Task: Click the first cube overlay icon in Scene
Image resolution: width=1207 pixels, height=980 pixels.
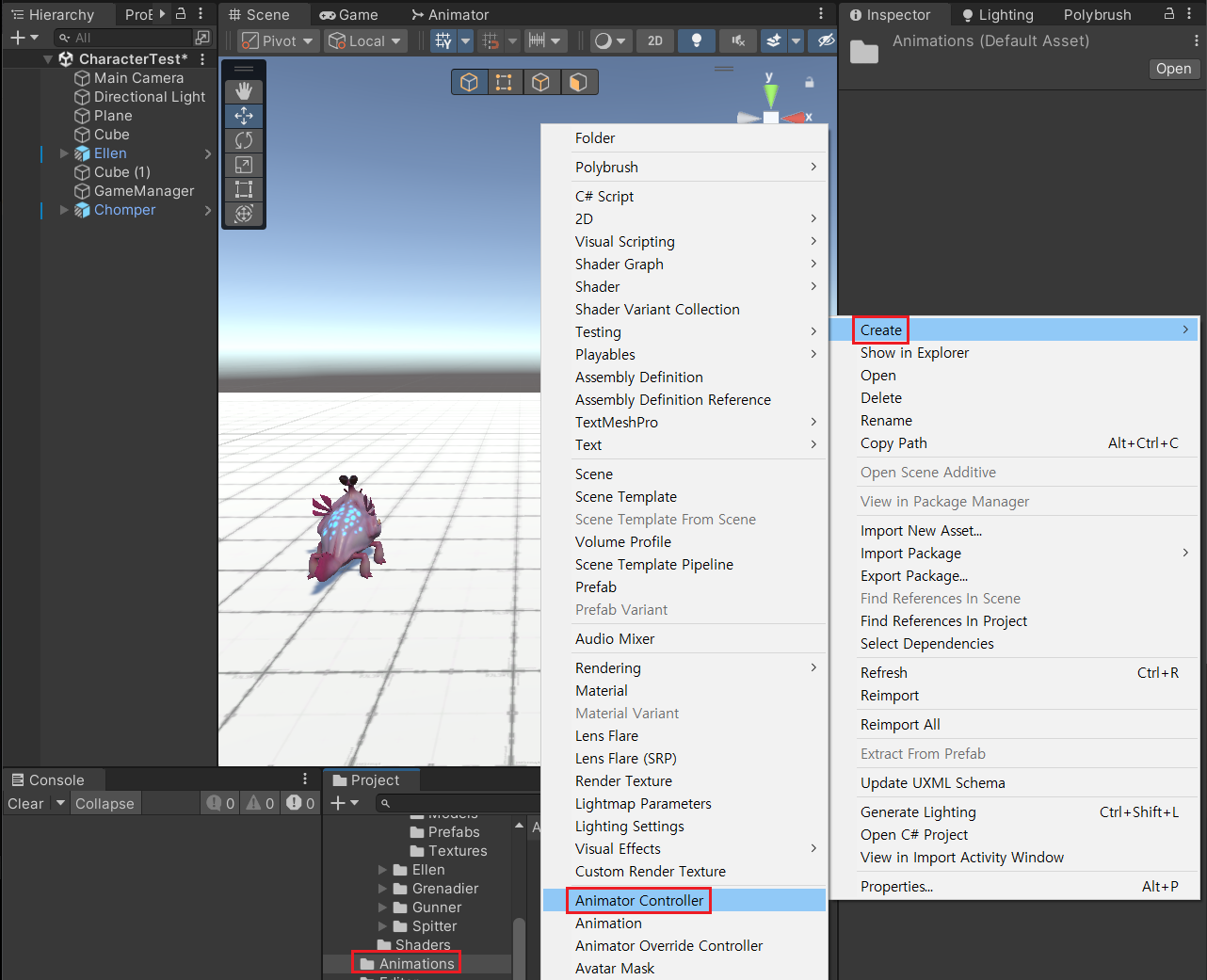Action: 469,83
